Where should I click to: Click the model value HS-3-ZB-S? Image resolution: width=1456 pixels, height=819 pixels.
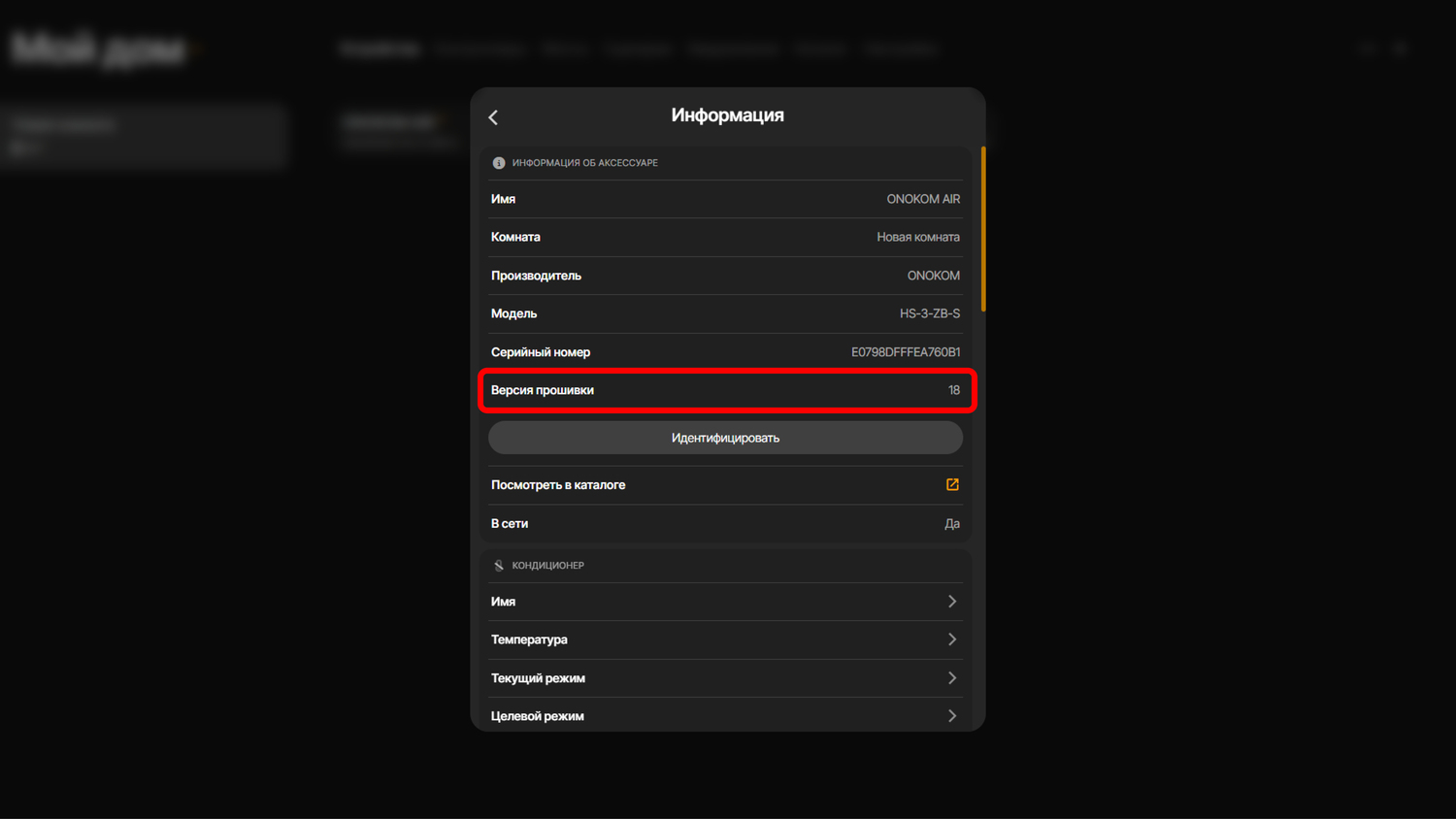coord(929,313)
